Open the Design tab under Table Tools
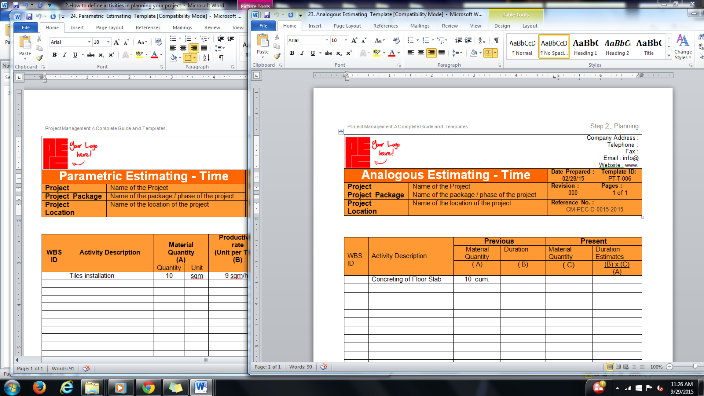This screenshot has height=396, width=704. click(x=502, y=26)
